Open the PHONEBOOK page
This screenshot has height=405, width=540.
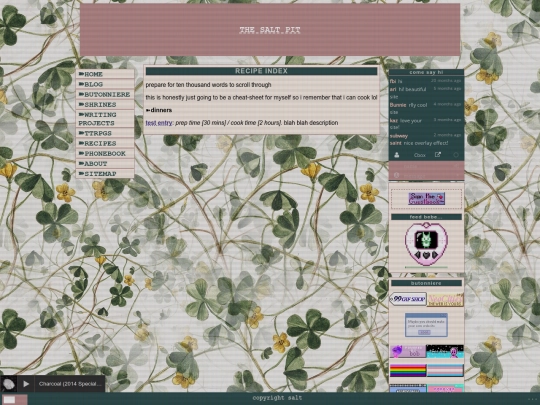point(105,153)
